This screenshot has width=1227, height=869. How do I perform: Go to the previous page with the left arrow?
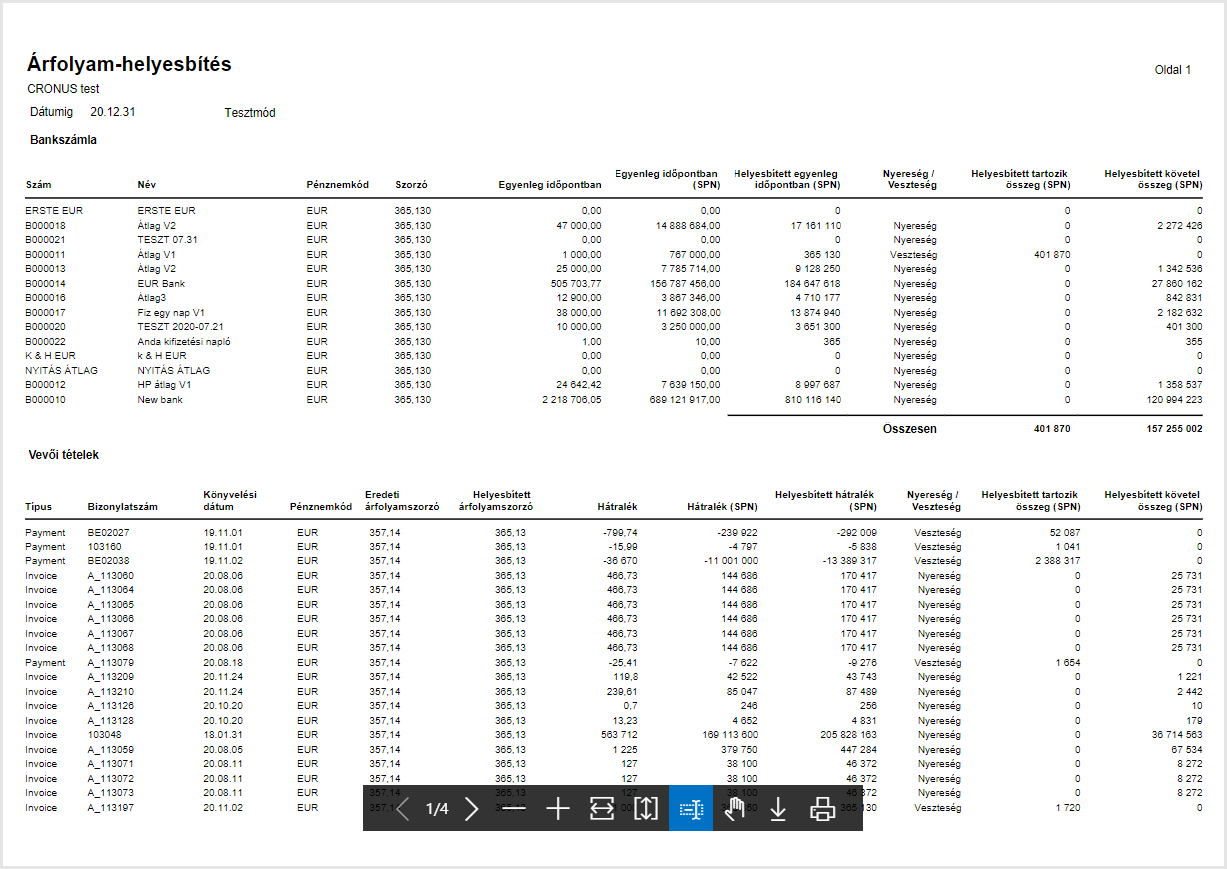click(x=402, y=809)
